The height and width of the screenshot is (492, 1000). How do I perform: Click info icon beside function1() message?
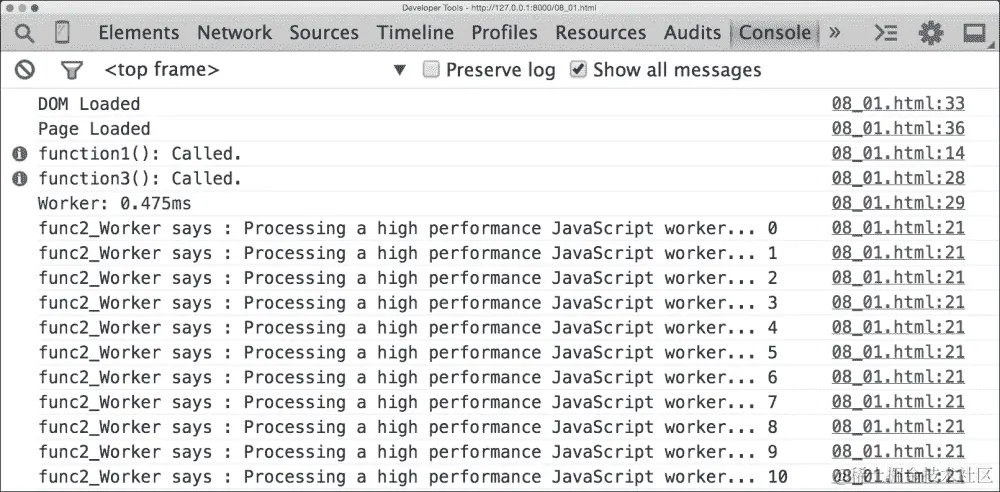[19, 154]
